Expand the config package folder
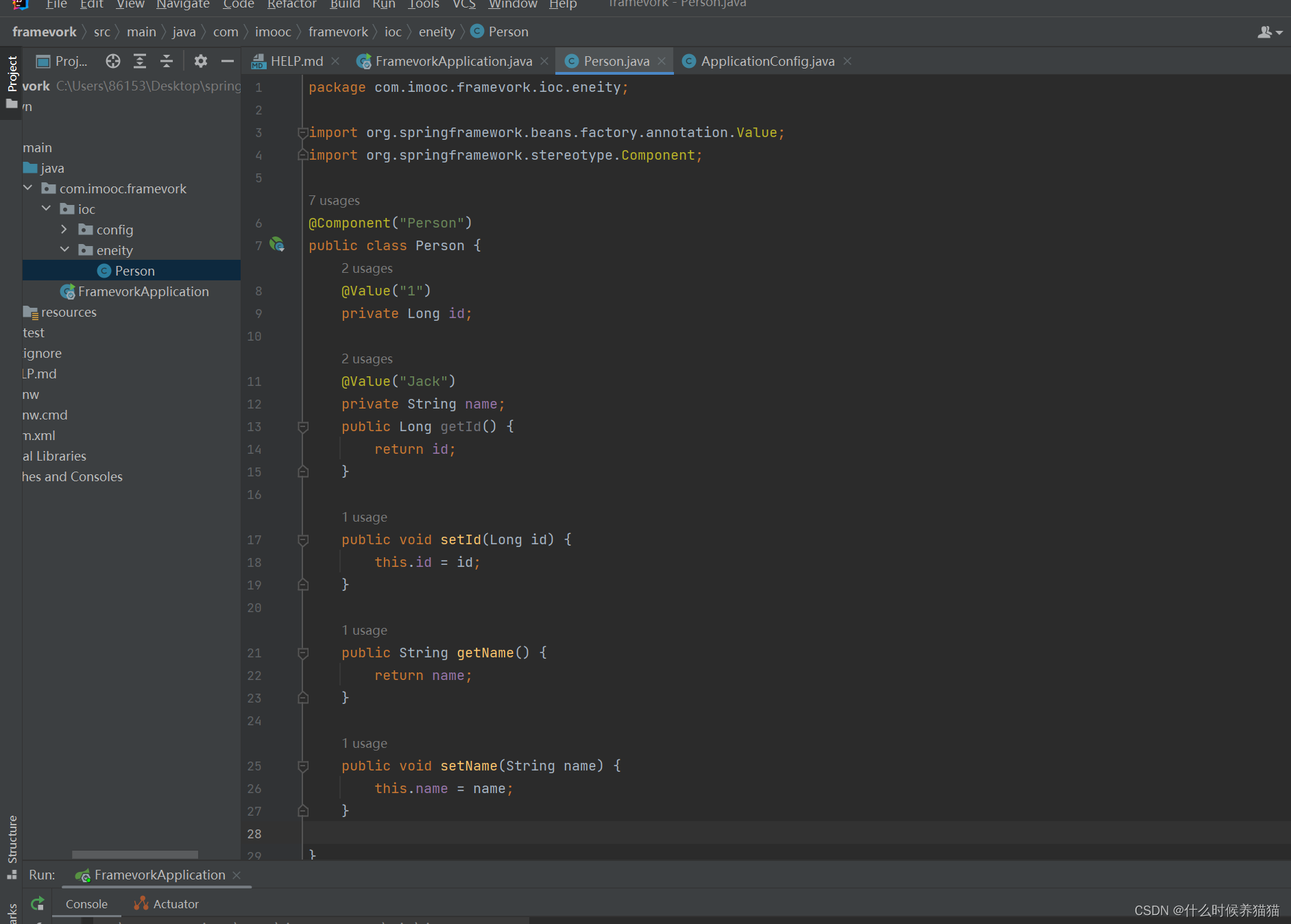Screen dimensions: 1291x924 [64, 230]
